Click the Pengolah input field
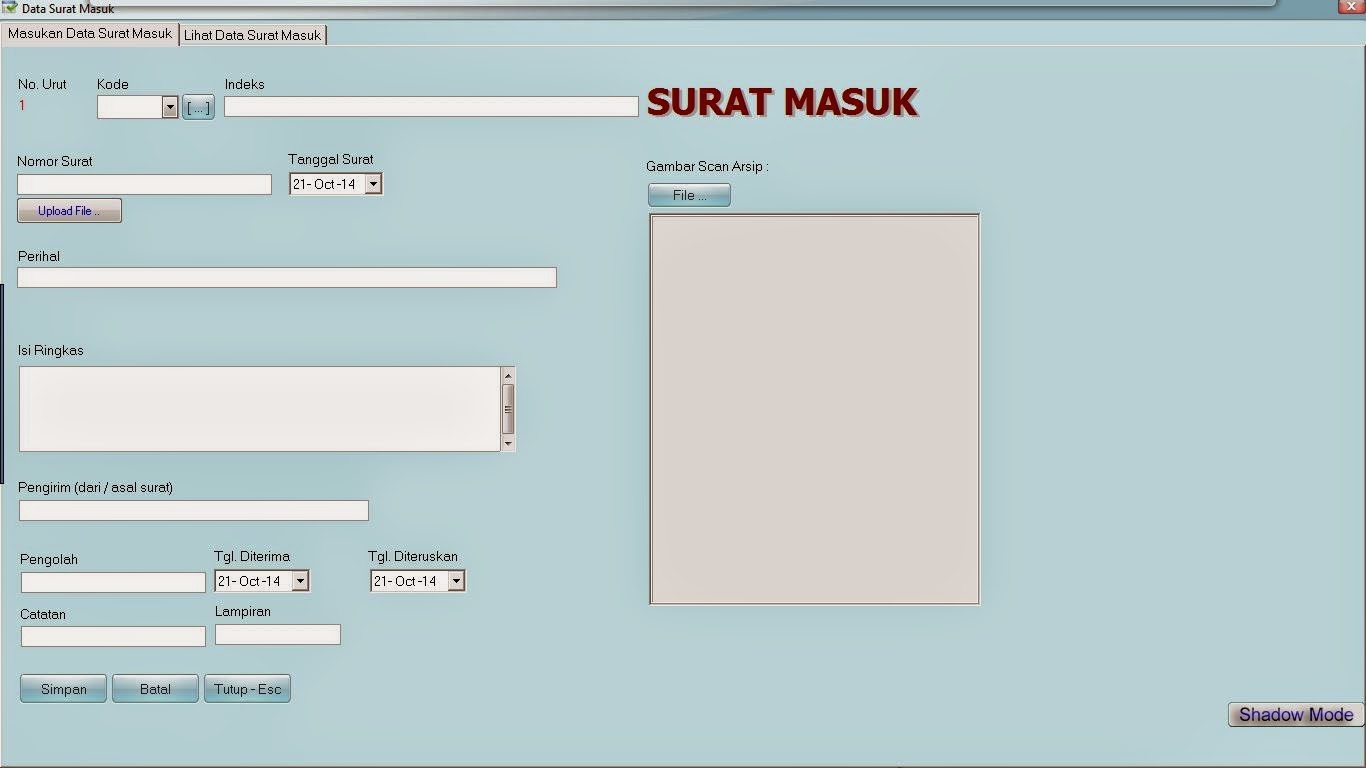This screenshot has height=768, width=1366. pos(113,582)
